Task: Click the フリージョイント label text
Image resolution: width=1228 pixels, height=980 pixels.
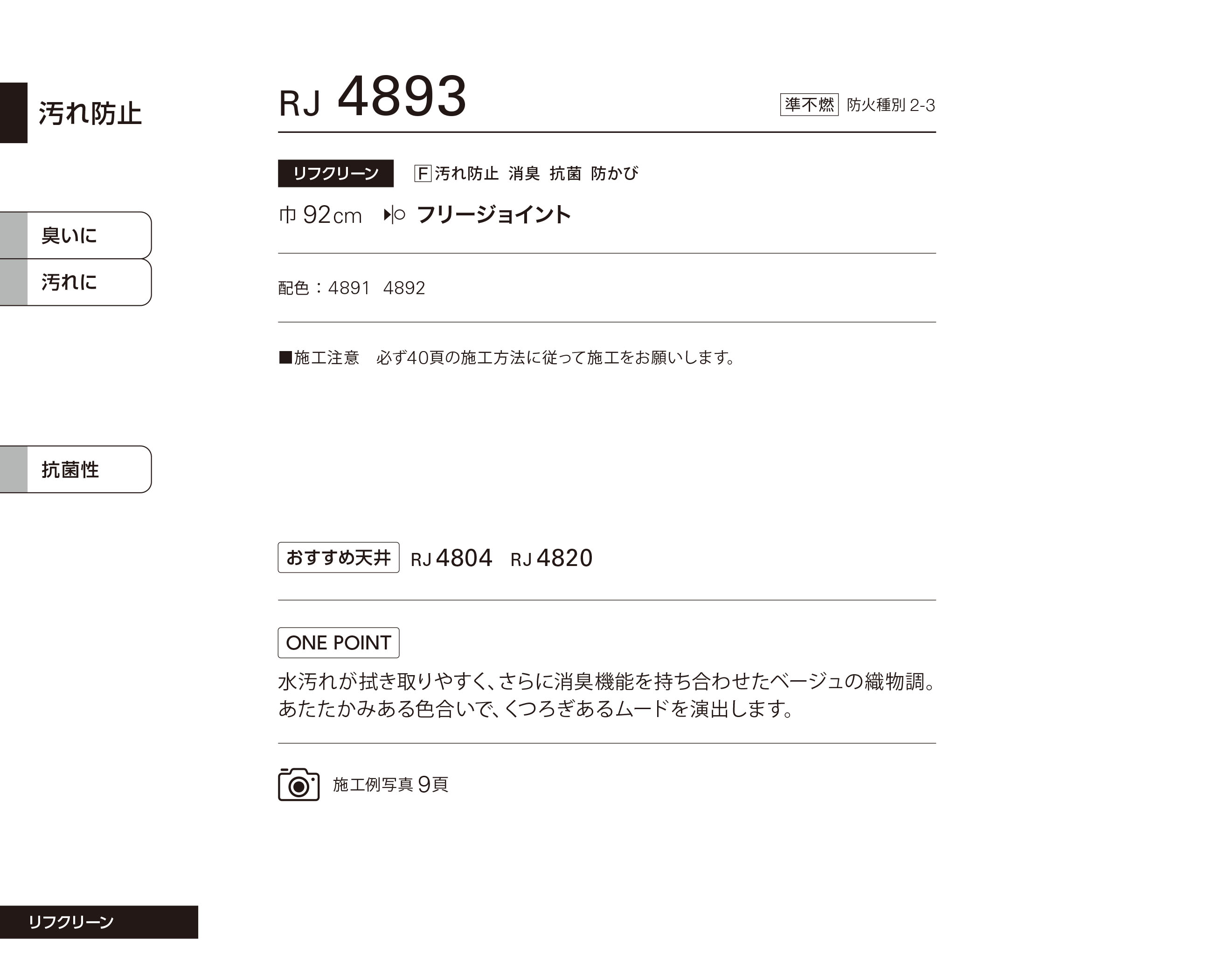Action: click(x=493, y=214)
